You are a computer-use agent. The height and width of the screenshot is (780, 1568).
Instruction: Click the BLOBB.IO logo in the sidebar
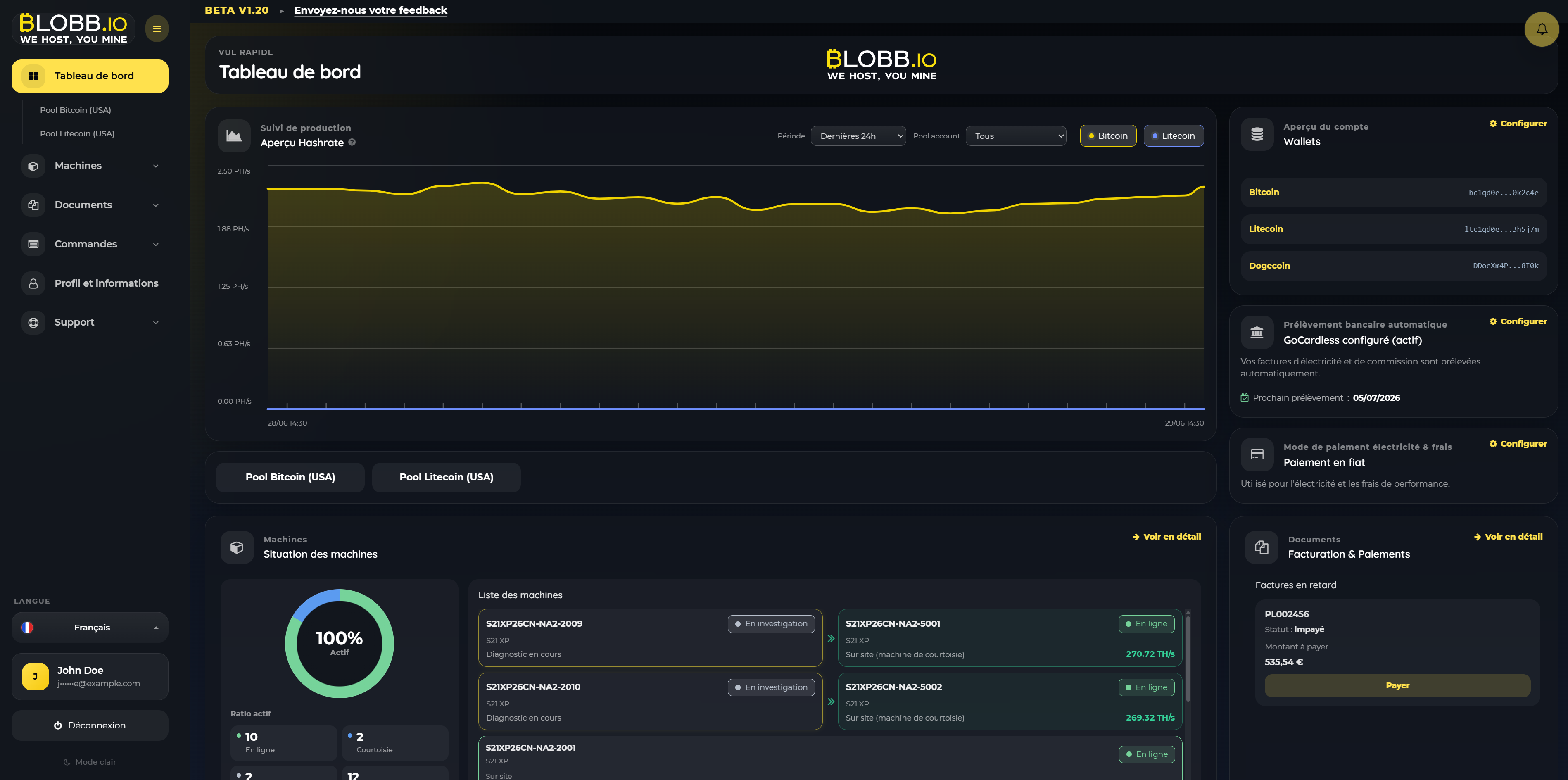74,29
